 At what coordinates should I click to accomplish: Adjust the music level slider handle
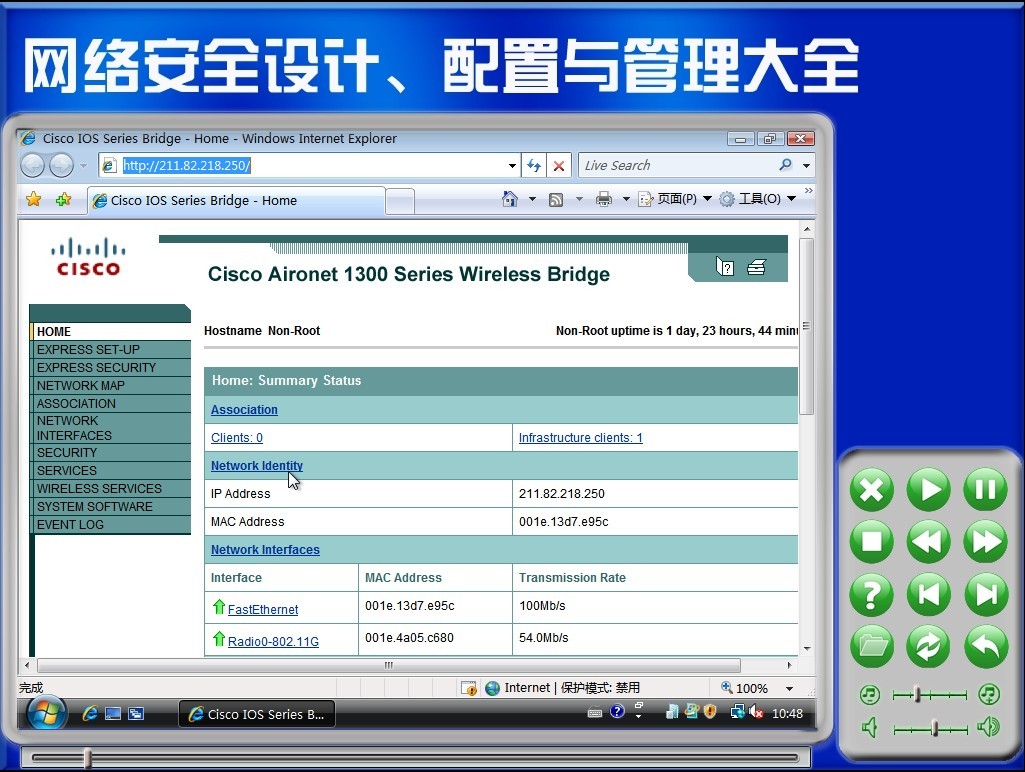tap(918, 694)
